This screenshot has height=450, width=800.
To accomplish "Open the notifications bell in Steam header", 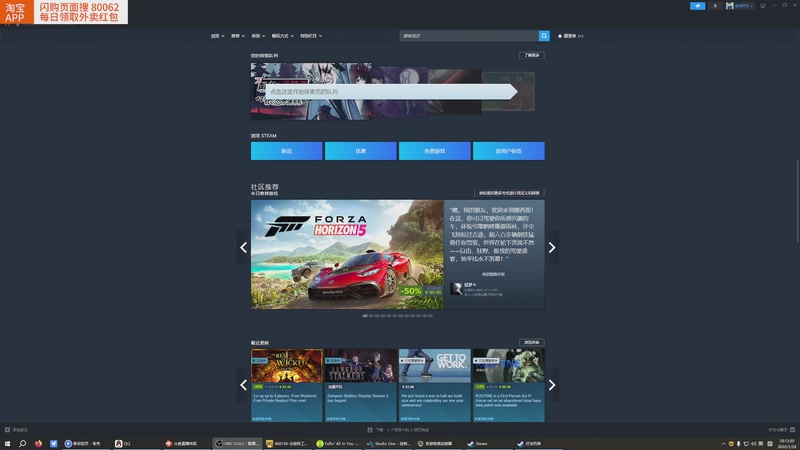I will point(715,6).
